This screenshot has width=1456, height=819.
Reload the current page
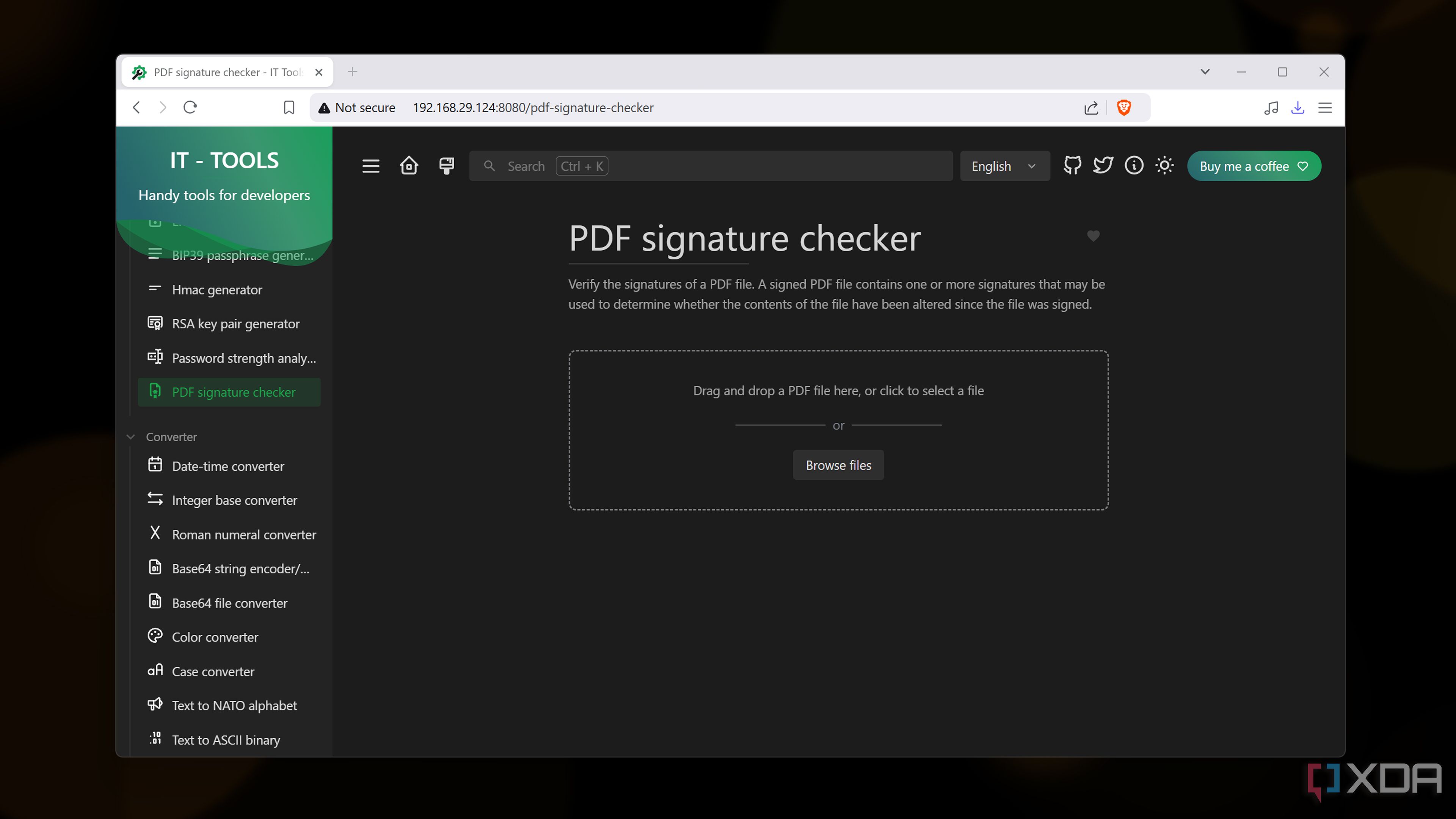(190, 107)
